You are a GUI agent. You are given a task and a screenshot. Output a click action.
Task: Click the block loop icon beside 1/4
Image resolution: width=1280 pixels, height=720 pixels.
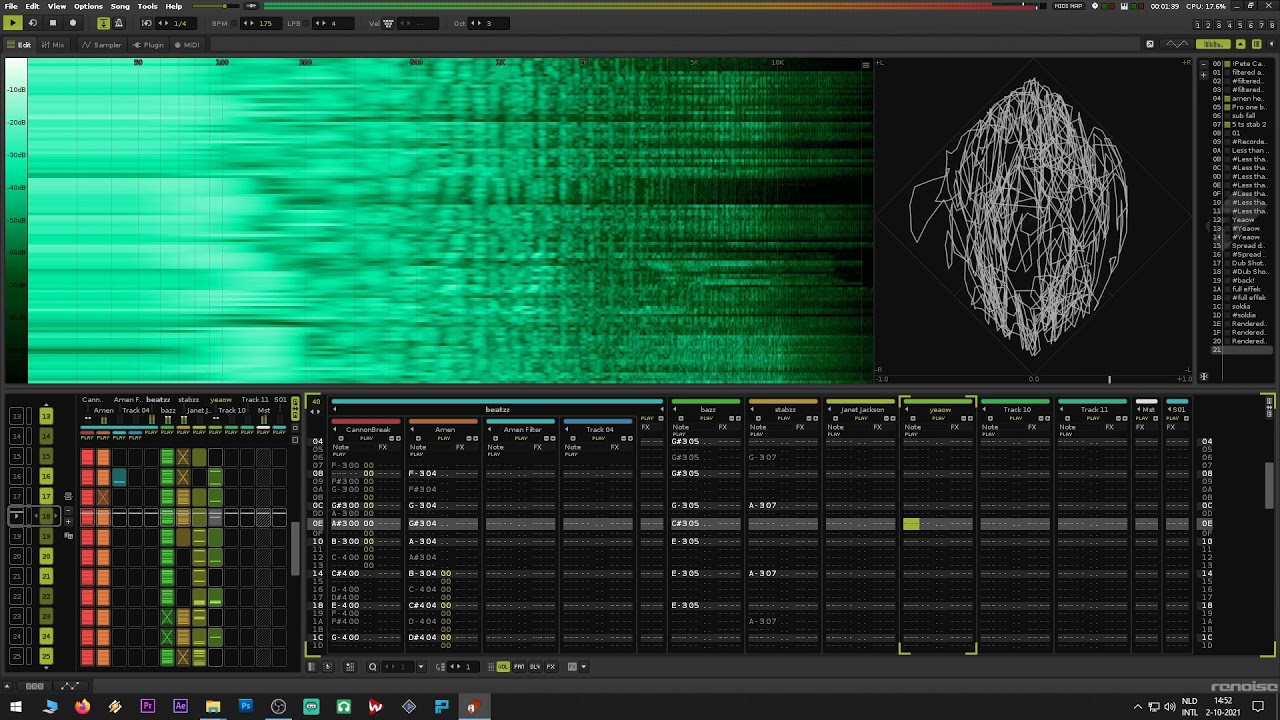pyautogui.click(x=147, y=22)
